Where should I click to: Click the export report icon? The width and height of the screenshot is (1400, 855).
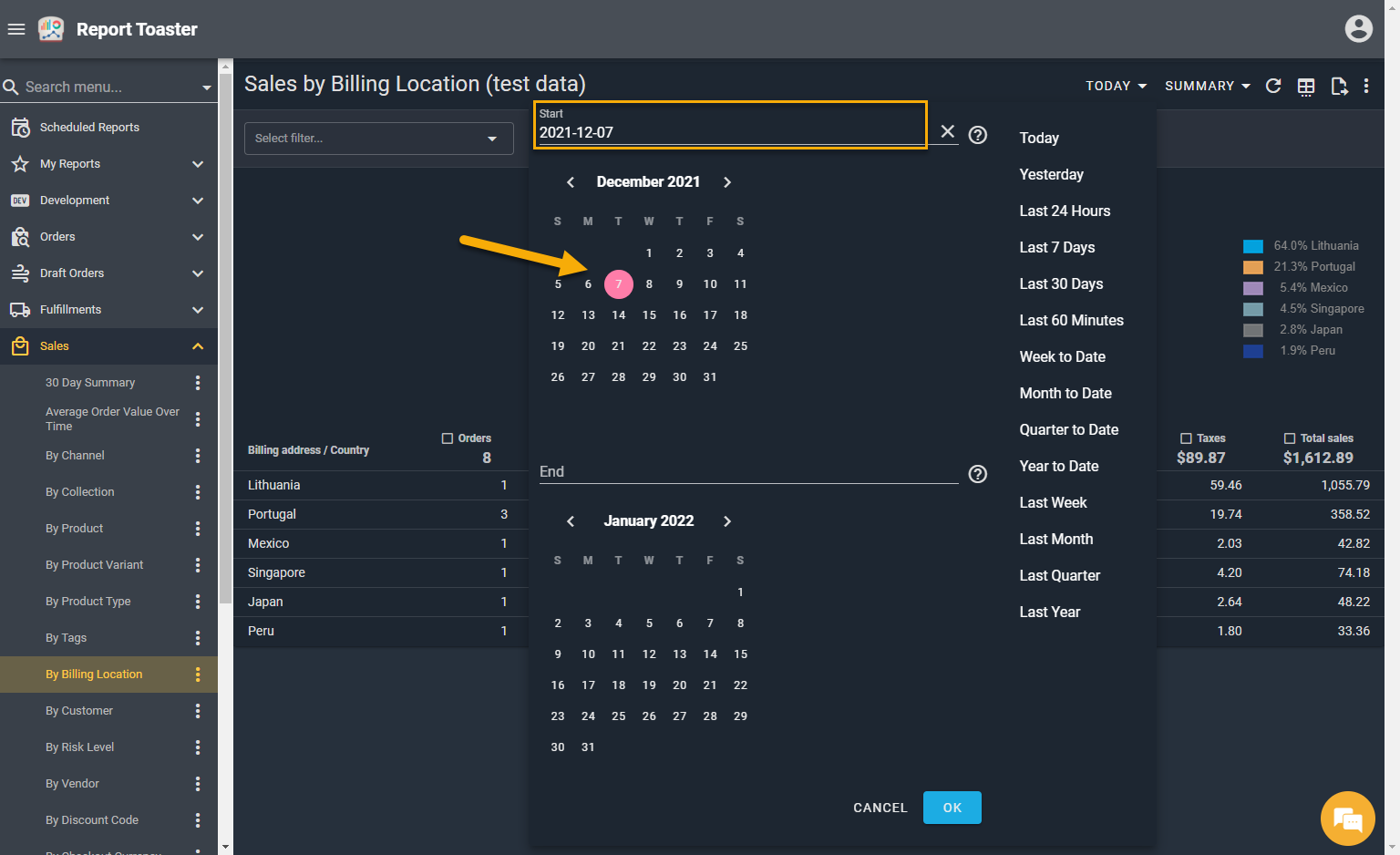coord(1339,86)
